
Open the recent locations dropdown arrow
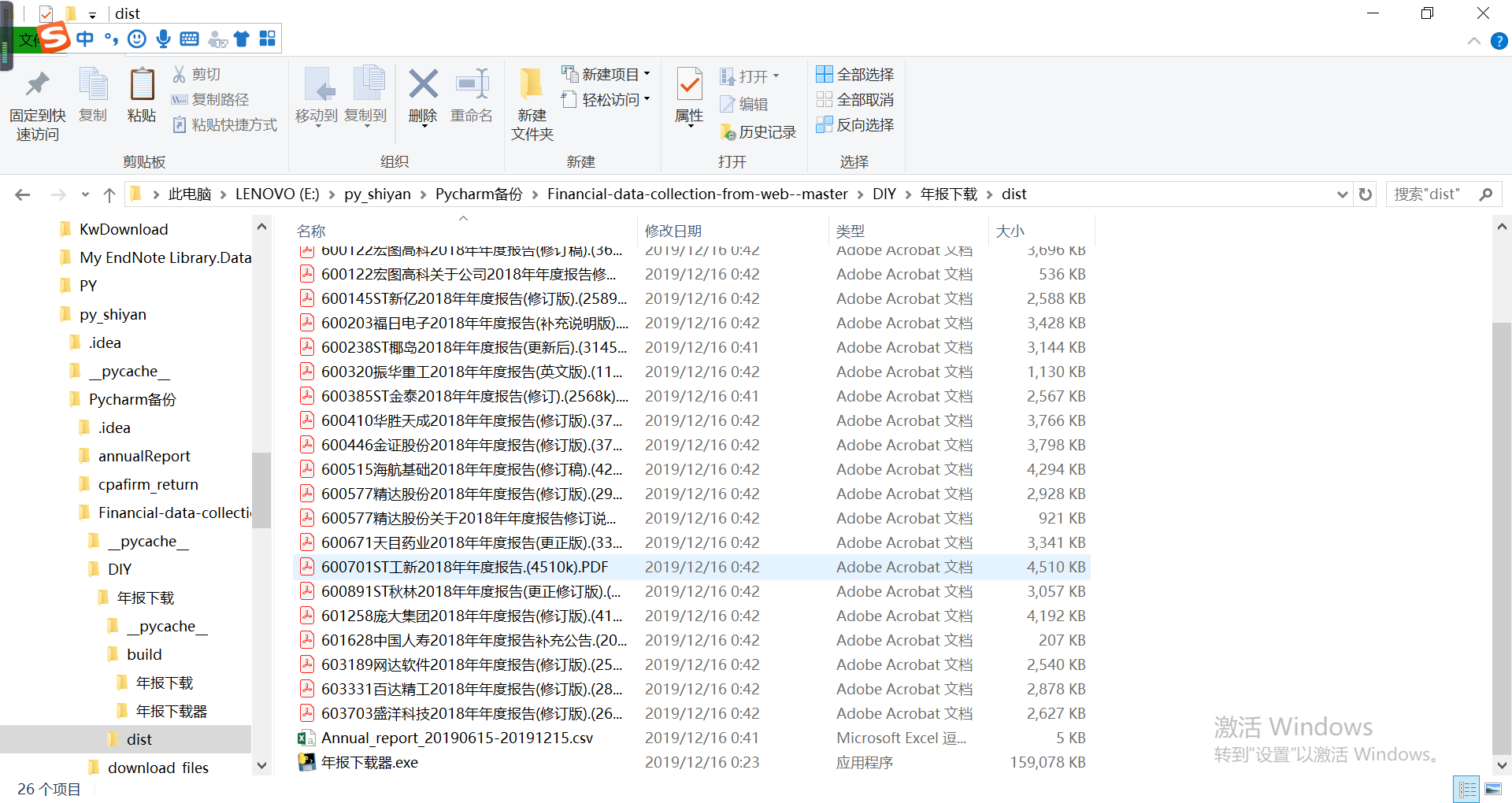click(x=85, y=194)
